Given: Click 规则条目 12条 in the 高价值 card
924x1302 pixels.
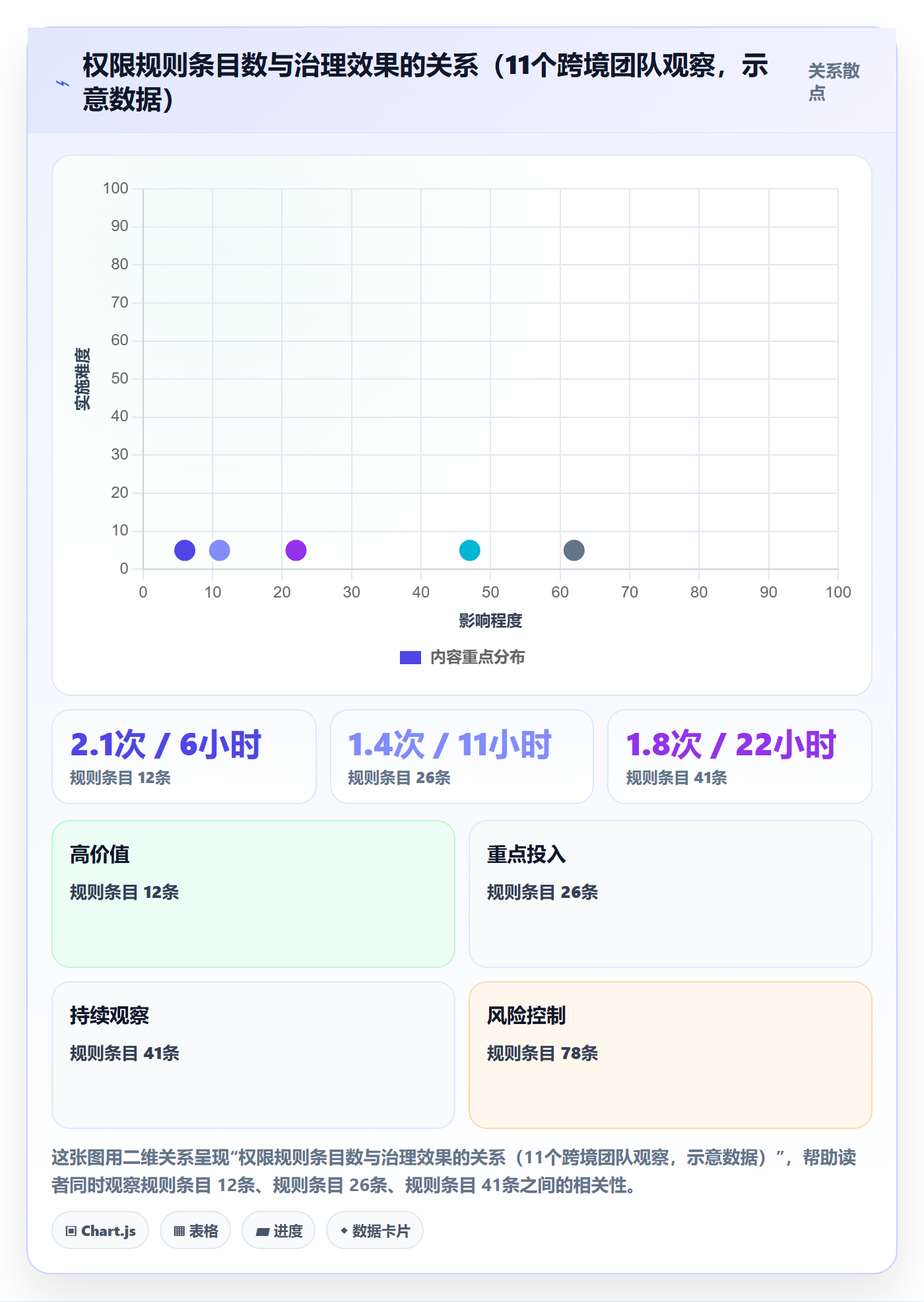Looking at the screenshot, I should 125,892.
